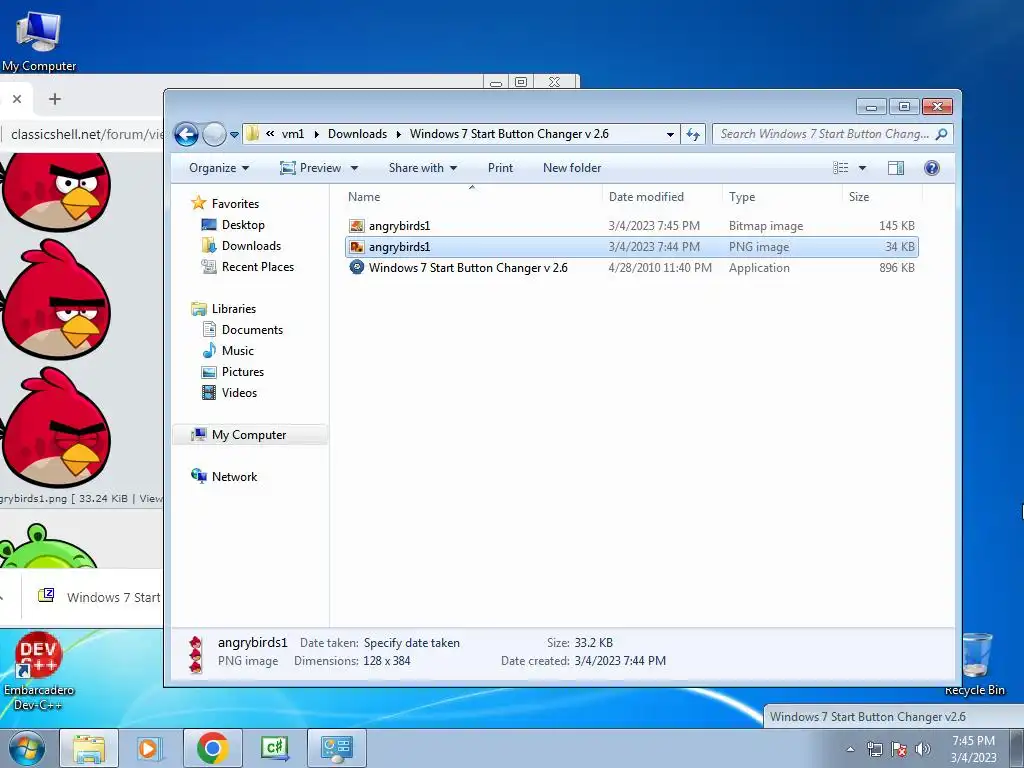This screenshot has height=768, width=1024.
Task: Click the C# application taskbar icon
Action: 274,748
